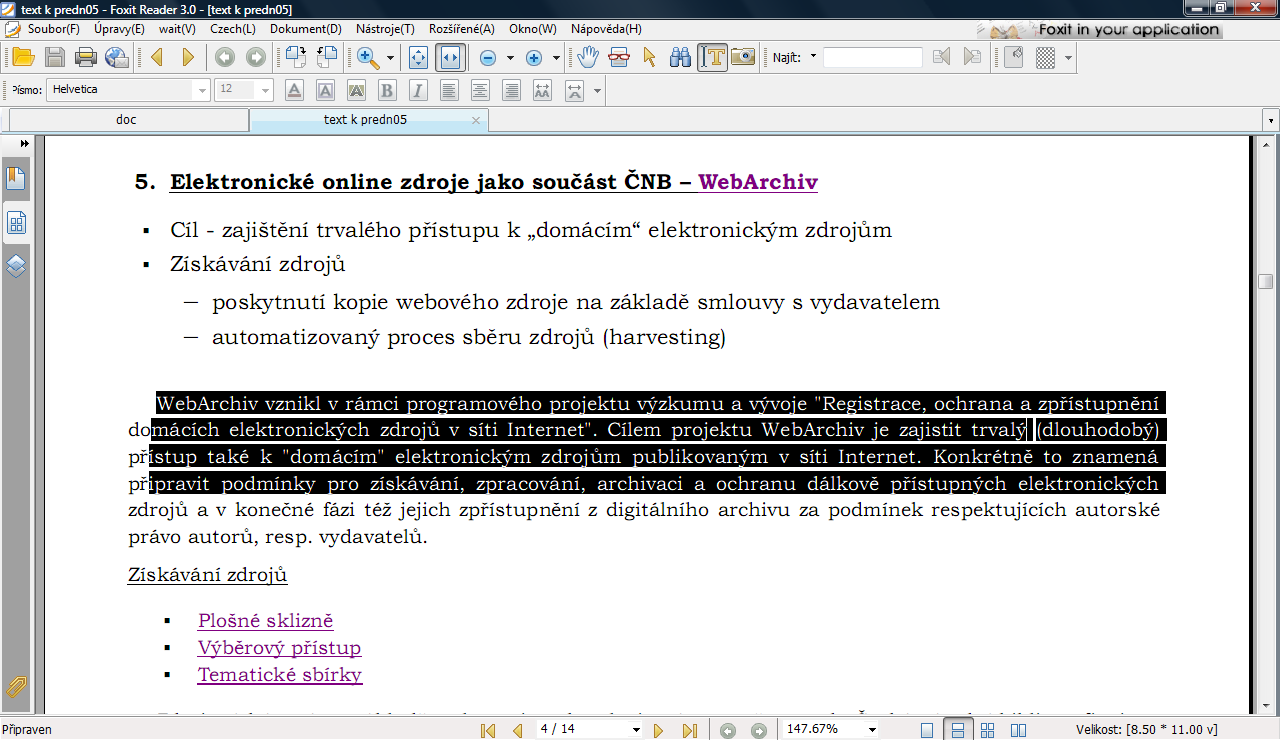Screen dimensions: 1280x740
Task: Select the Hand tool
Action: point(587,57)
